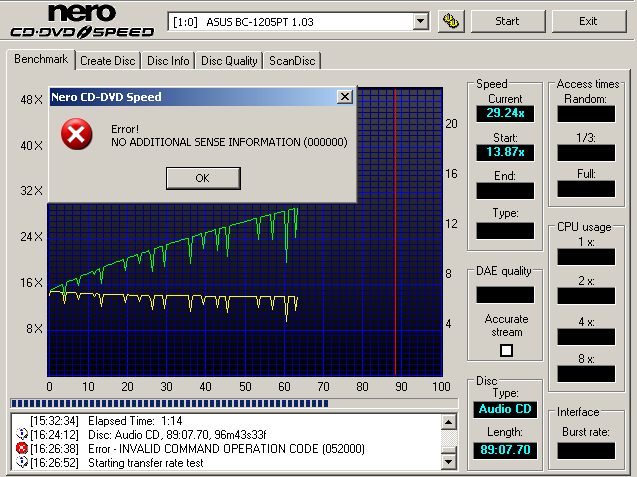
Task: Click the Current speed value 29.24x
Action: (505, 113)
